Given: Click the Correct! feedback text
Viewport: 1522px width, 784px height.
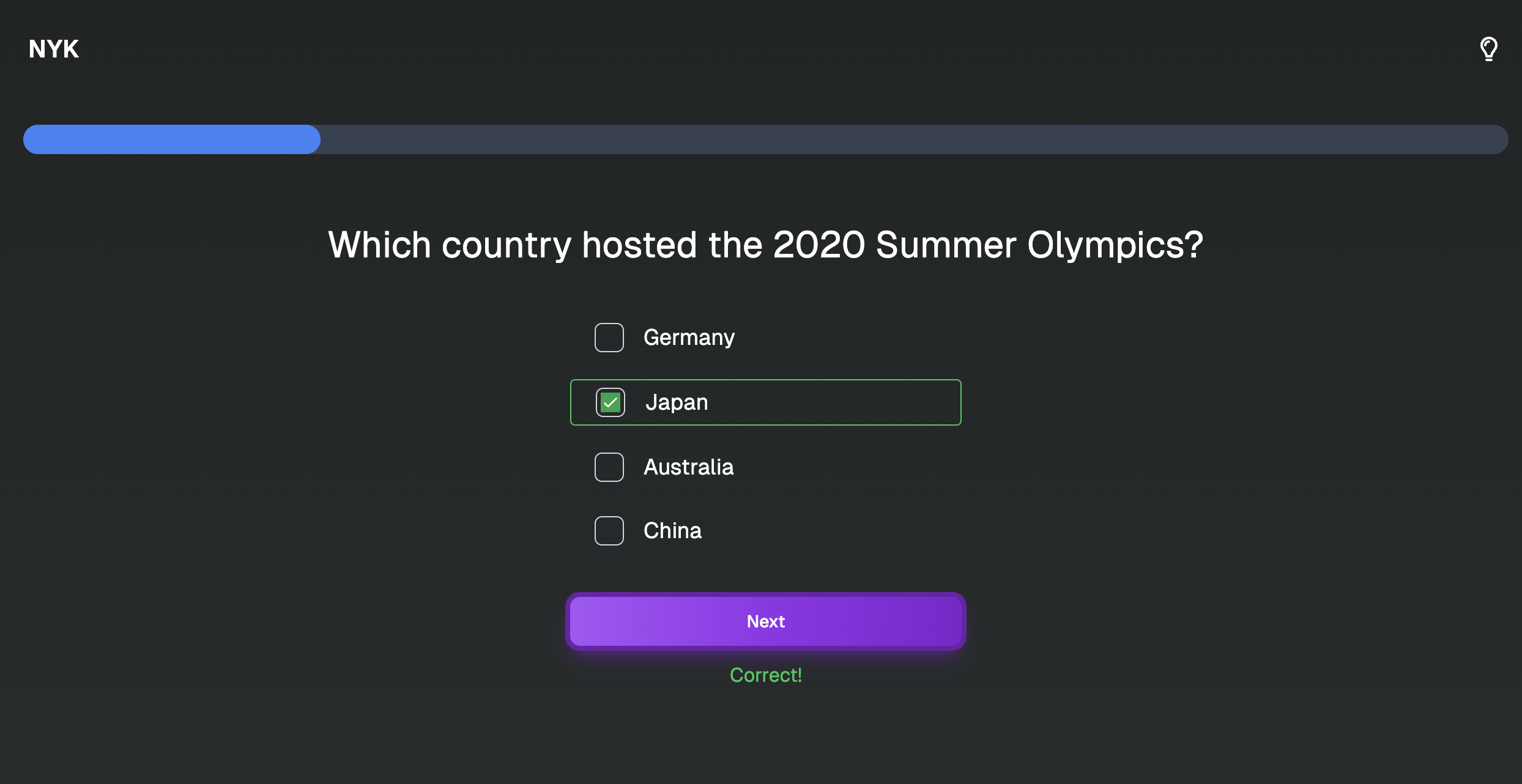Looking at the screenshot, I should 766,675.
